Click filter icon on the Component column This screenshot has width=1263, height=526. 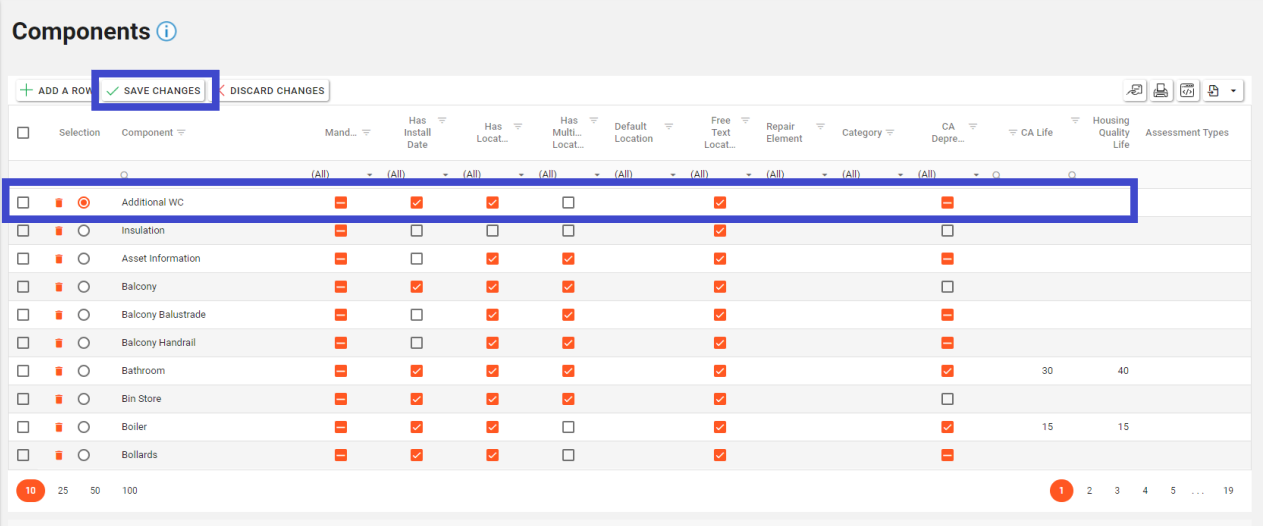(x=181, y=133)
